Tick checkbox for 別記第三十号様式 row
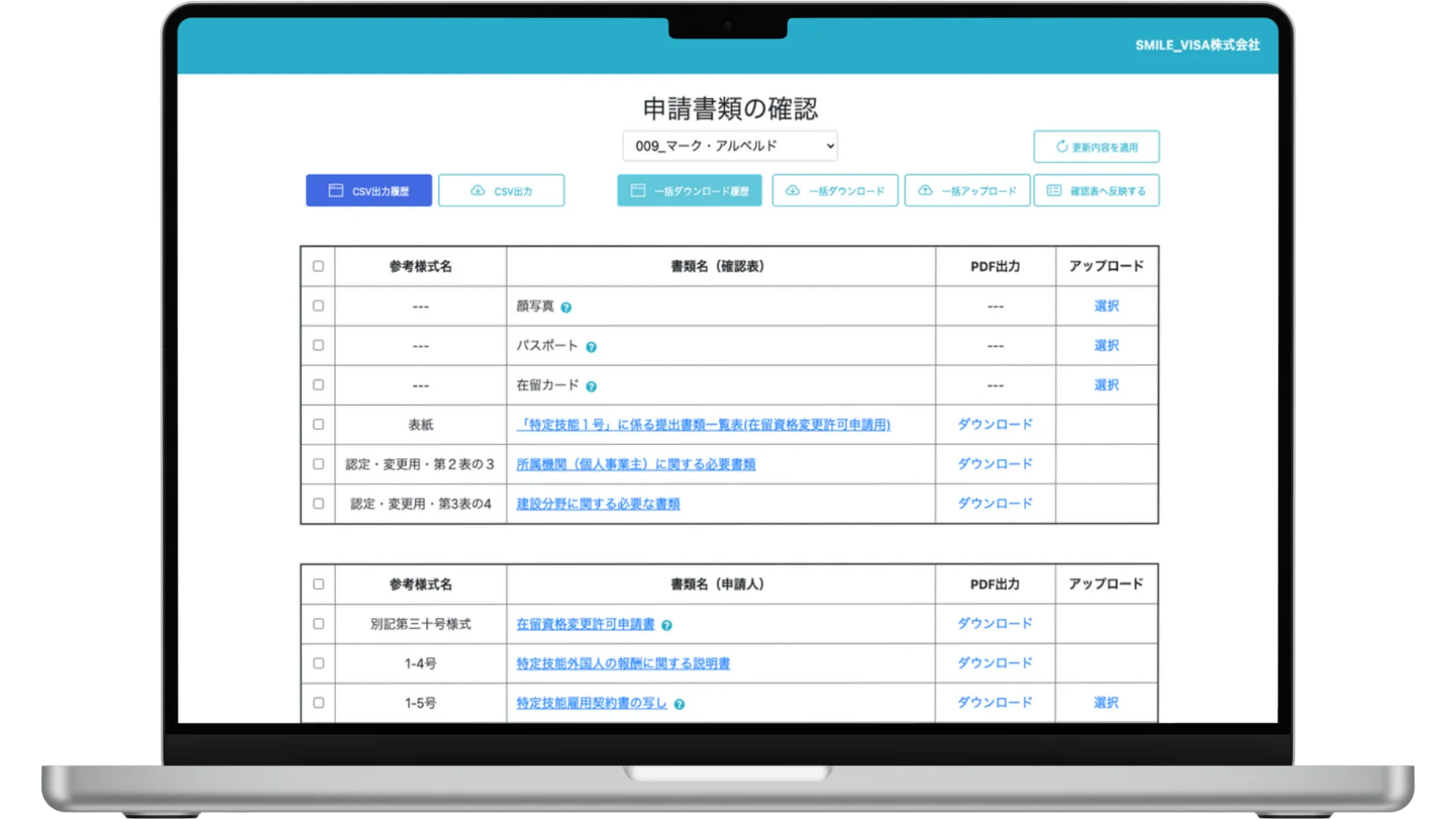 click(x=318, y=623)
